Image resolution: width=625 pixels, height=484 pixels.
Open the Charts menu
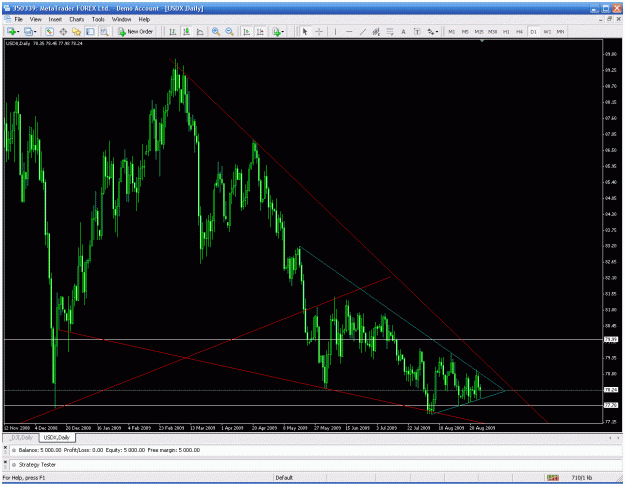[77, 19]
